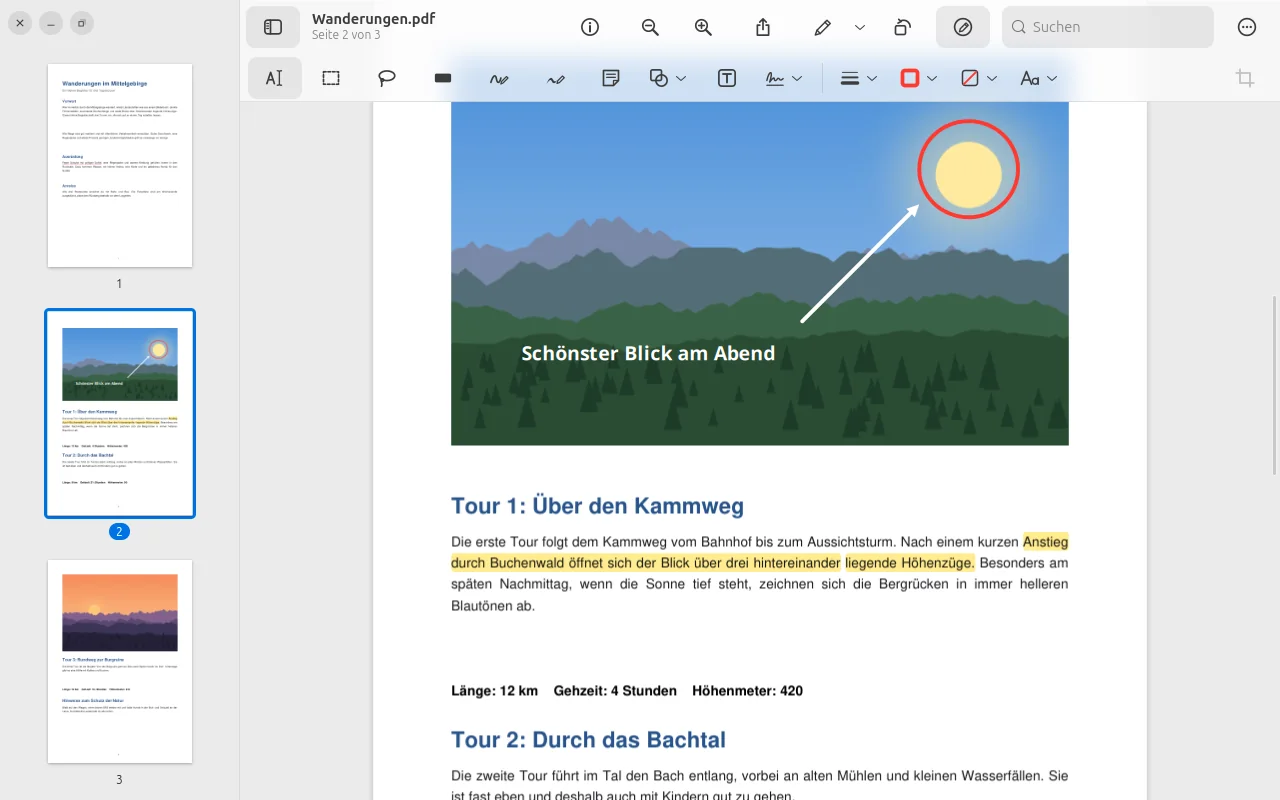
Task: Rotate the page with rotate icon
Action: [902, 27]
